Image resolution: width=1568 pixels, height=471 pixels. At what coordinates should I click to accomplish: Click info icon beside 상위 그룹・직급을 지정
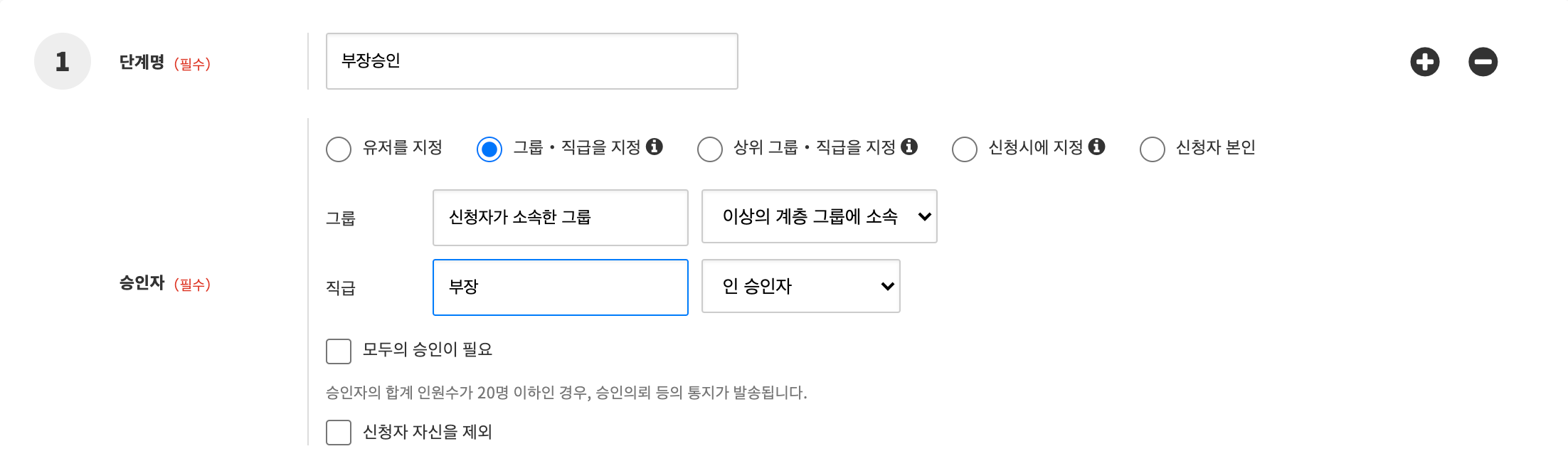click(x=909, y=147)
